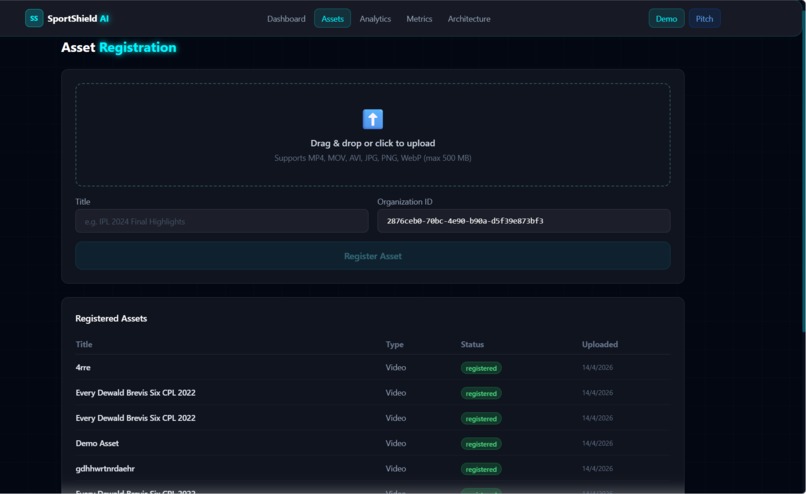Click the Status column header

pyautogui.click(x=472, y=344)
